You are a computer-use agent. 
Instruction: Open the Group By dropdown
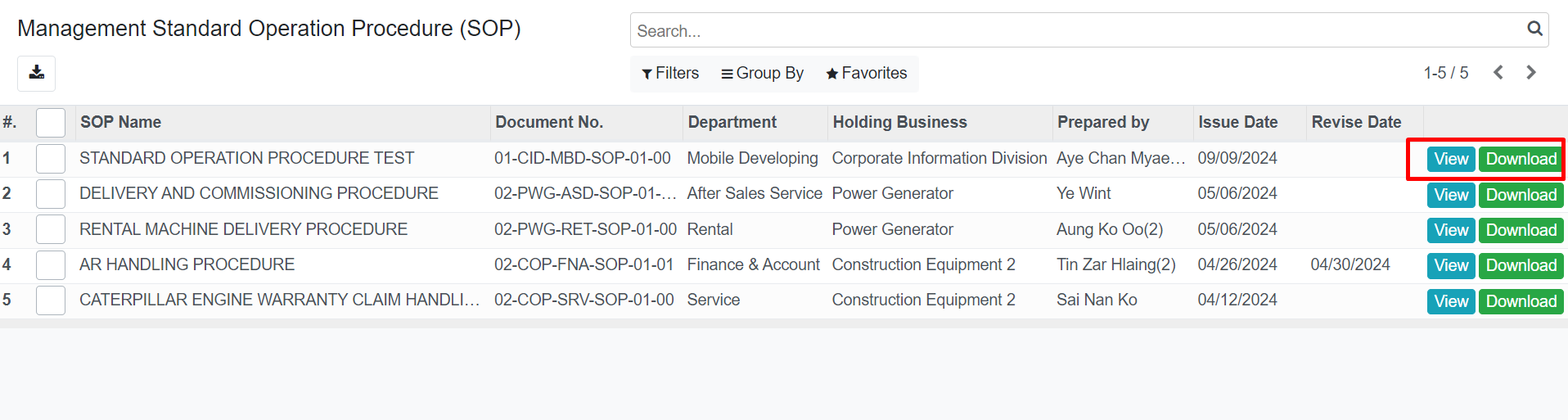click(762, 73)
